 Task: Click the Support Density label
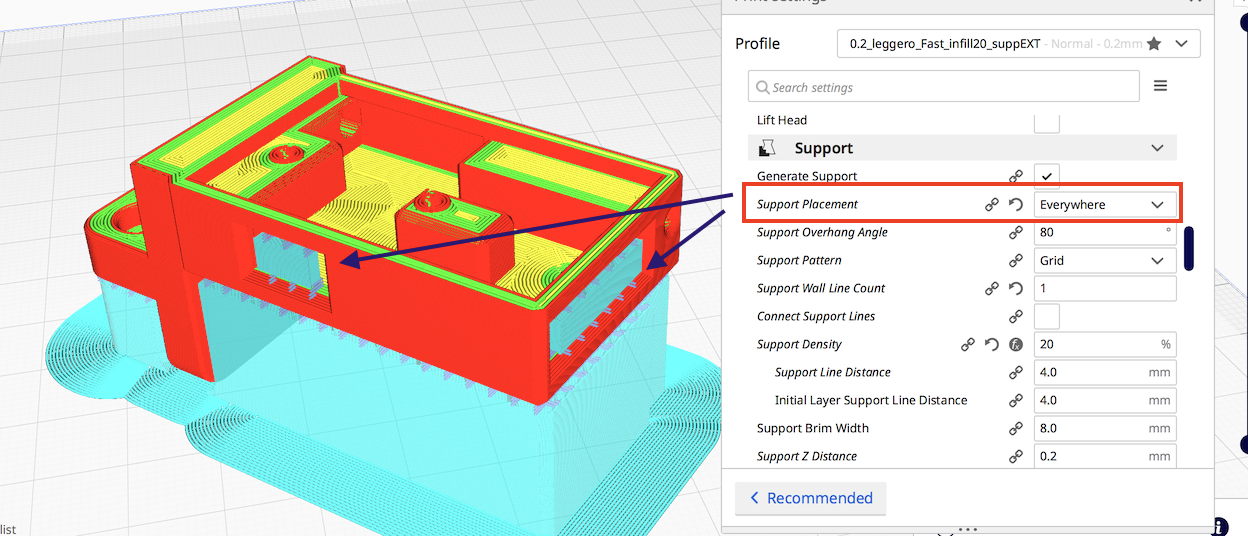click(x=799, y=344)
